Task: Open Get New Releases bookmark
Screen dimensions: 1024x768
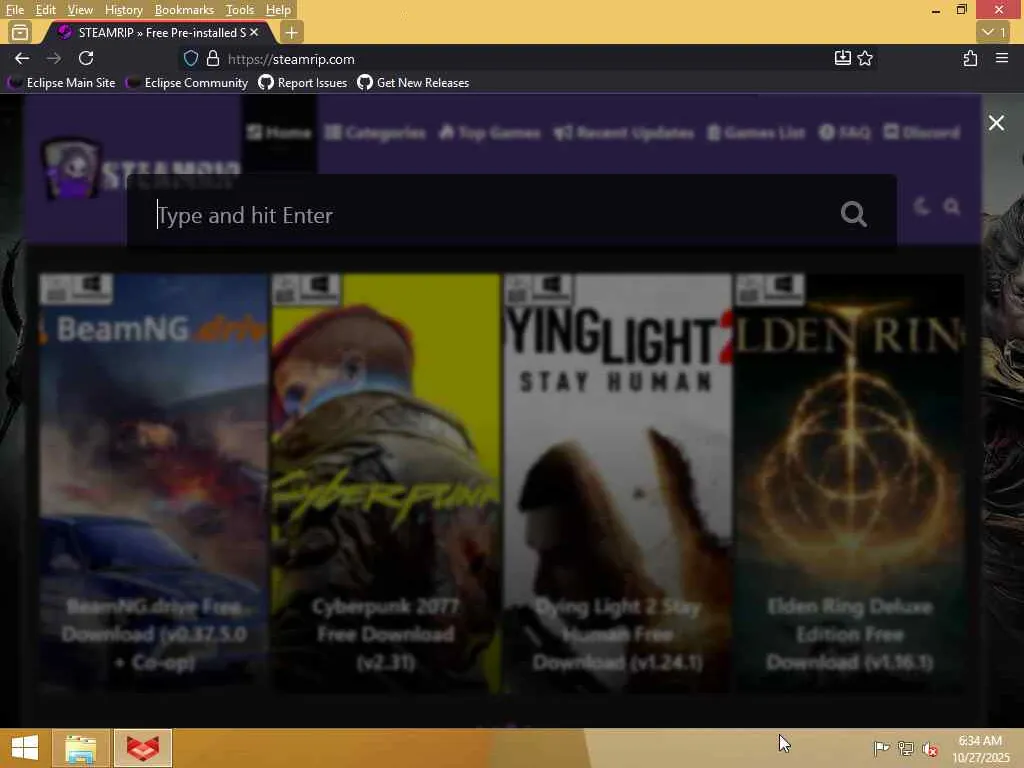Action: tap(413, 82)
